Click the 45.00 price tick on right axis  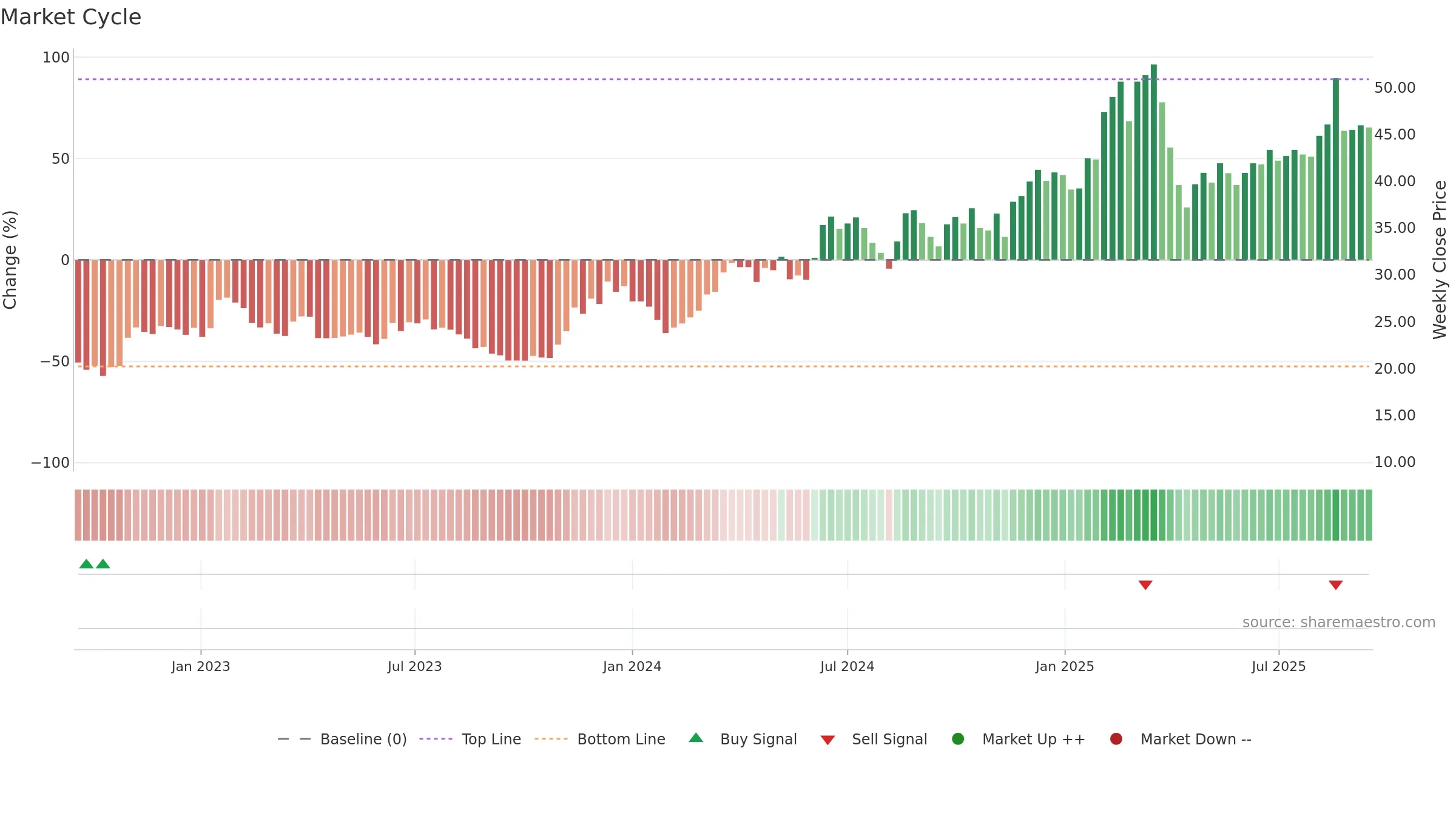pos(1395,135)
